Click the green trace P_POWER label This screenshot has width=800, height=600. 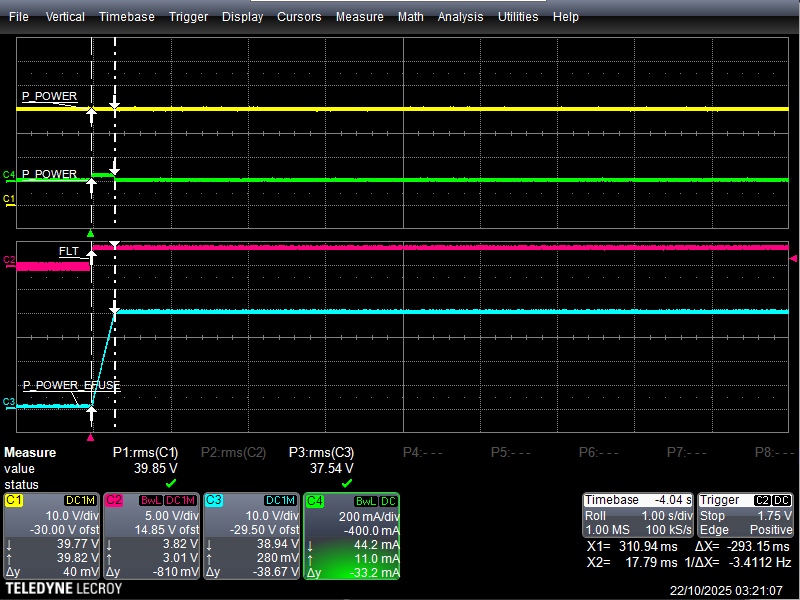coord(49,174)
